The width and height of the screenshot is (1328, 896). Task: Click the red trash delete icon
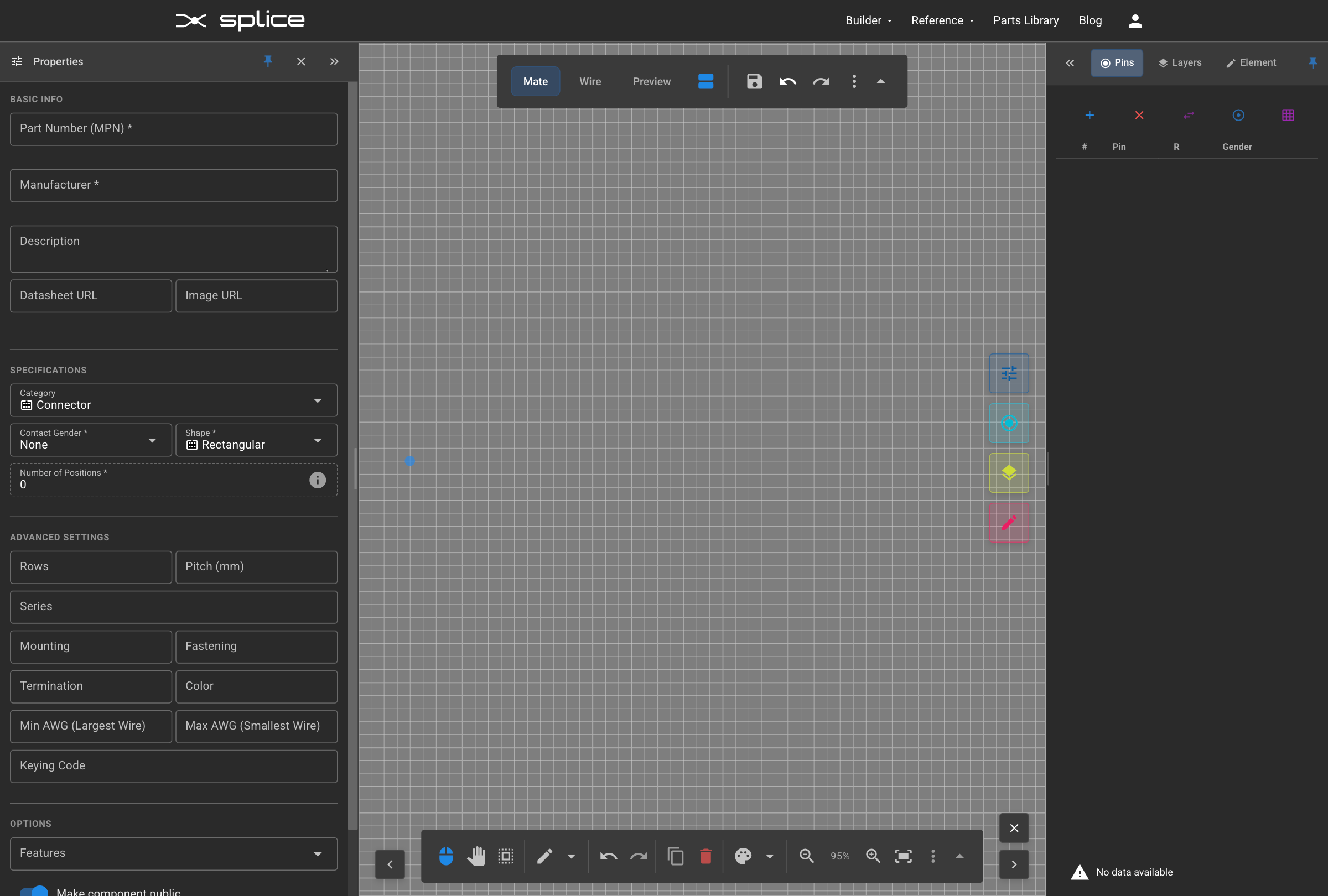(705, 856)
